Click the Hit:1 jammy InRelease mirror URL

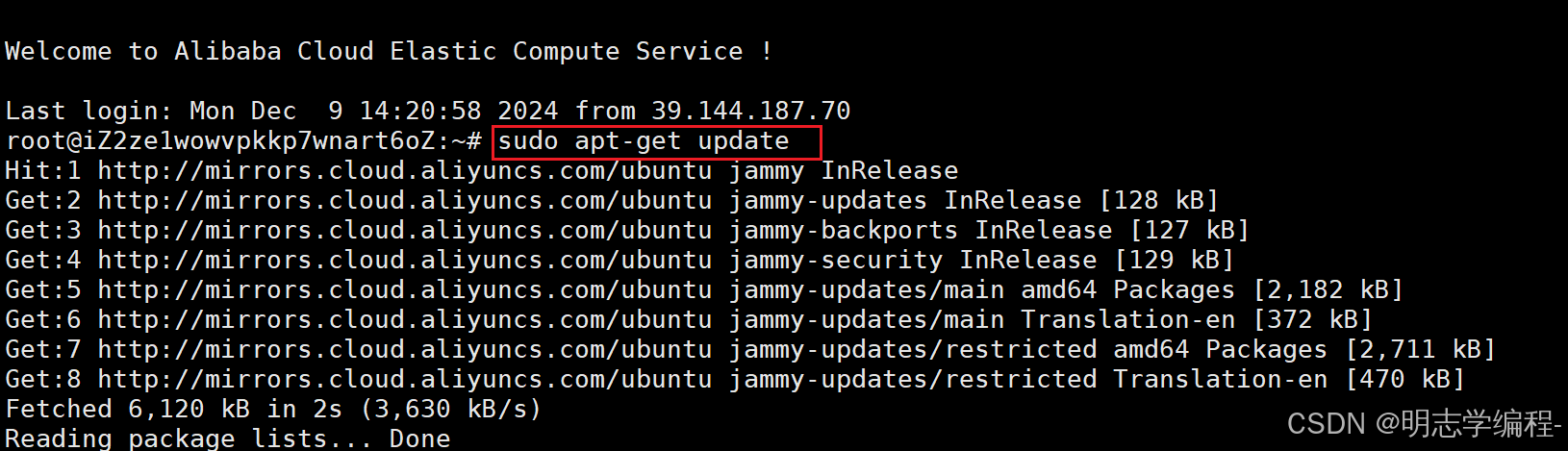click(404, 171)
